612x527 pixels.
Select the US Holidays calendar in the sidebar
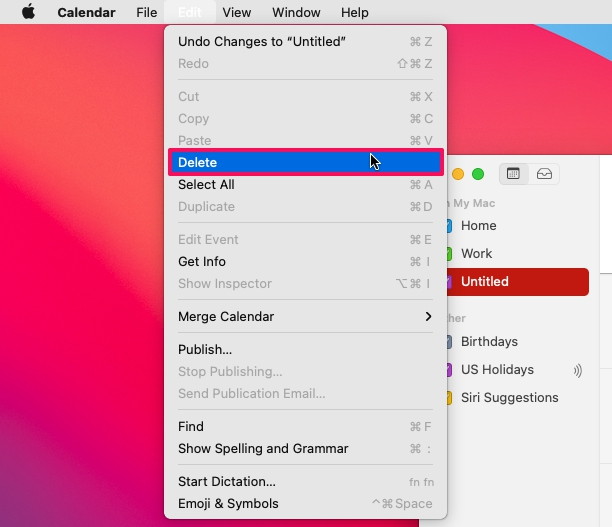[517, 369]
